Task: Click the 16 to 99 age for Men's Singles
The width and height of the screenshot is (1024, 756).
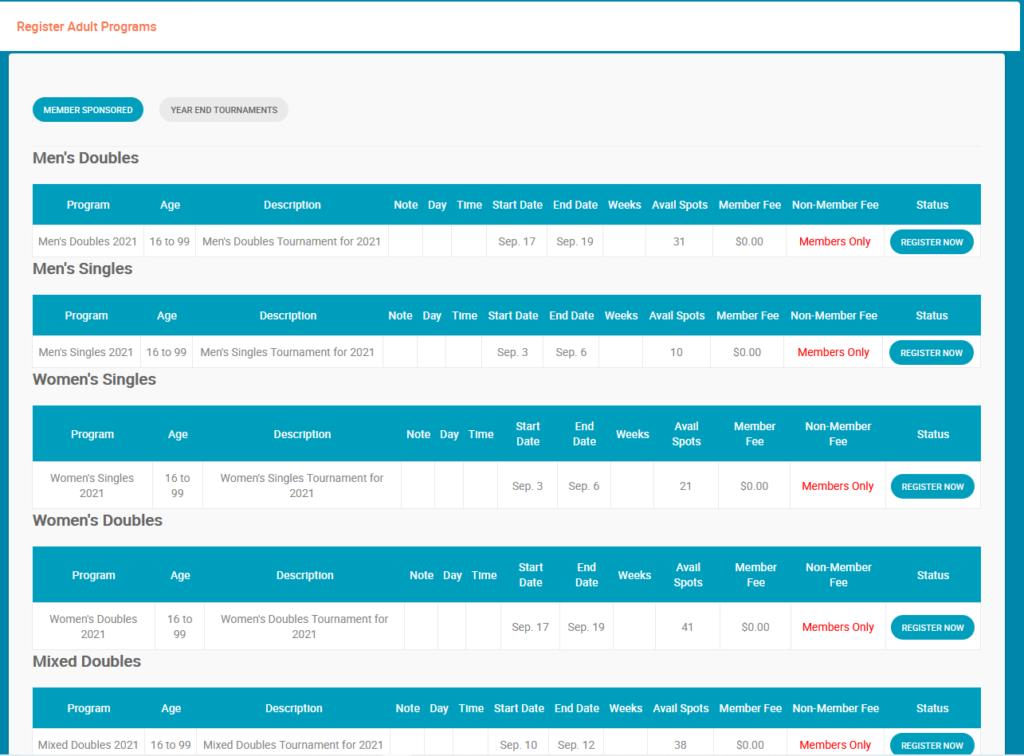Action: tap(167, 353)
